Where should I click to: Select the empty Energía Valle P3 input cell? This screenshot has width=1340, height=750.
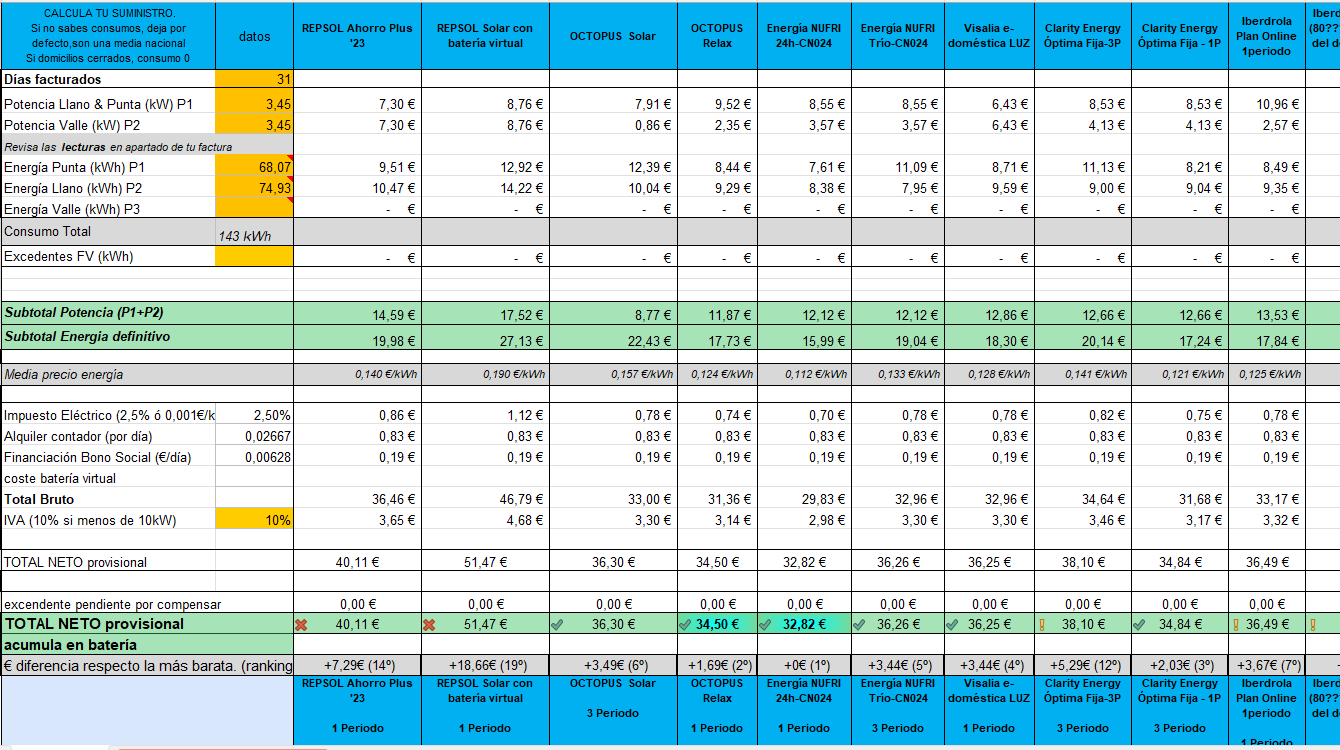tap(254, 208)
